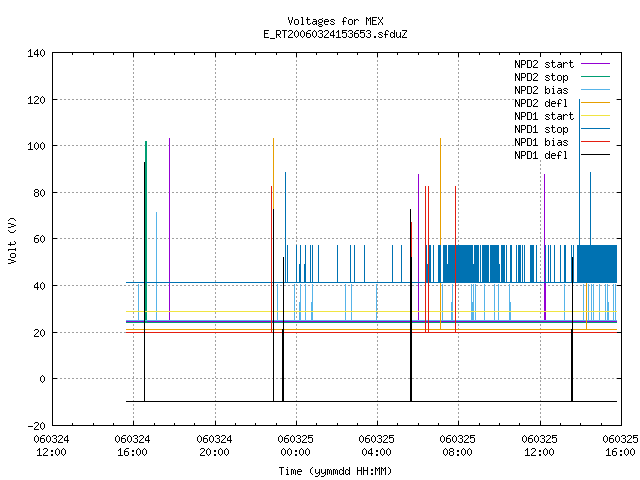Click the red NPD1 bias legend line sample

tap(596, 142)
